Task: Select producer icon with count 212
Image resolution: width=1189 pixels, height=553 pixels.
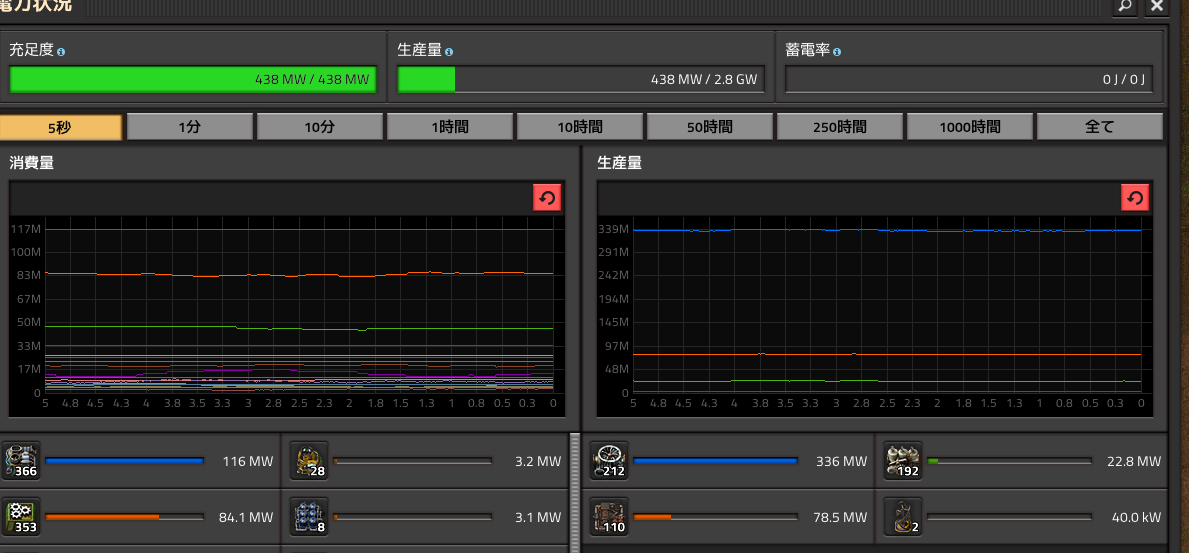Action: 609,460
